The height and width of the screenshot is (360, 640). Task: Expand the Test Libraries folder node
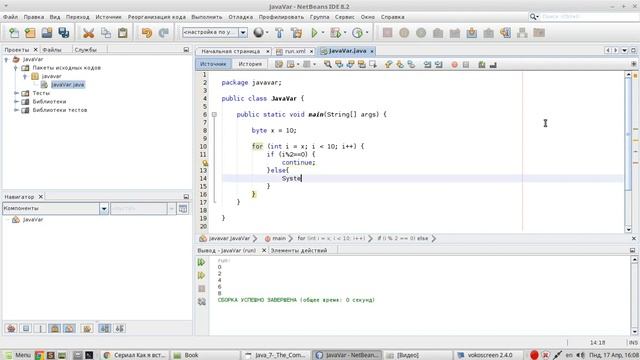[16, 110]
